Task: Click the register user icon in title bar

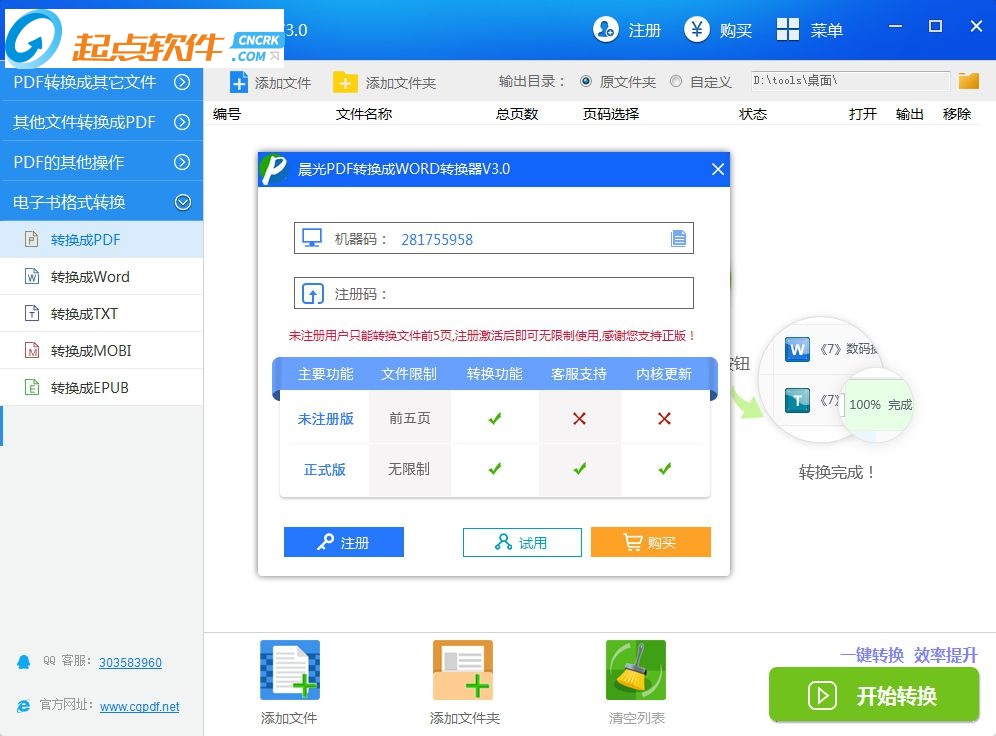Action: pos(605,29)
